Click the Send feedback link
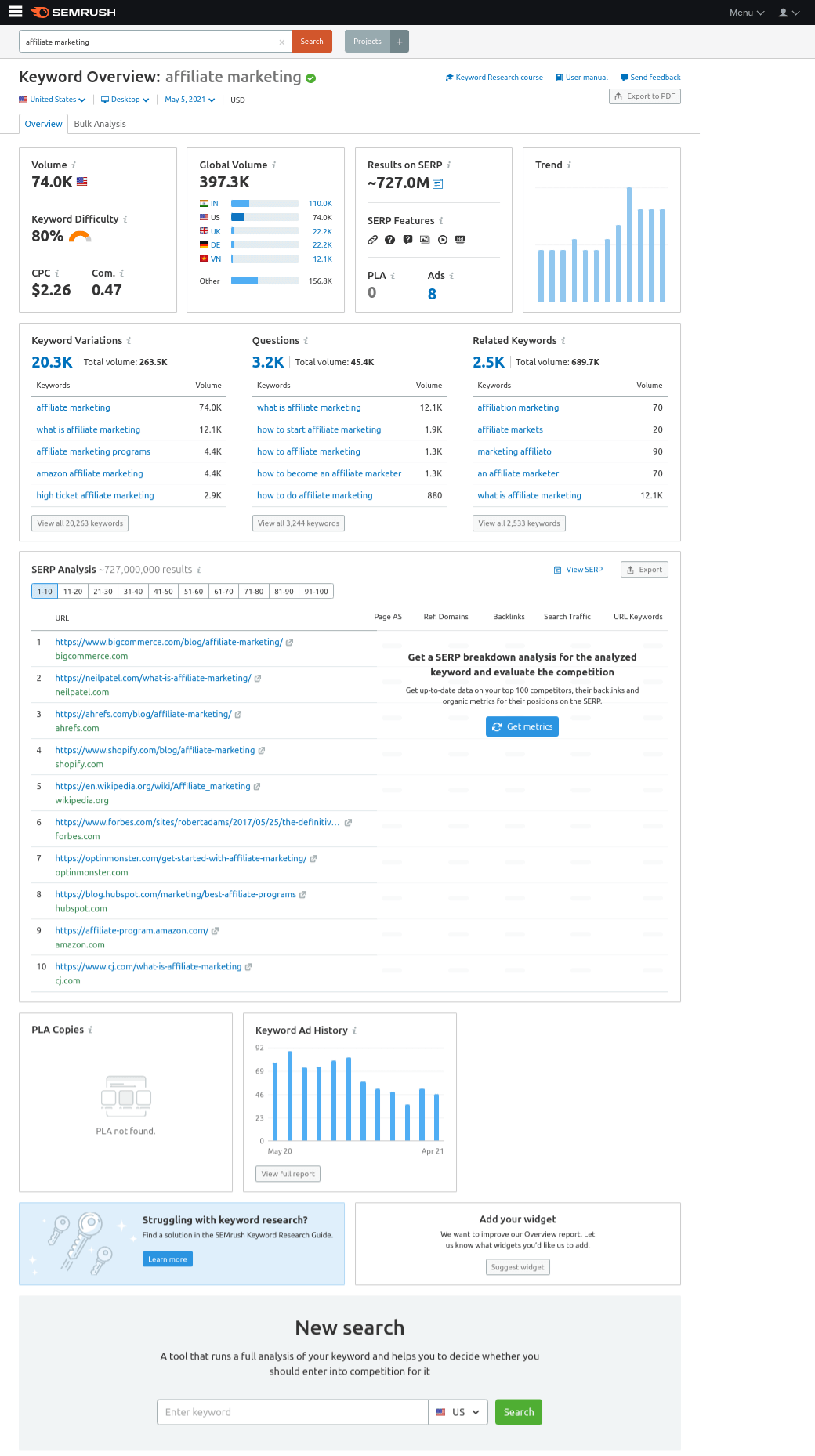815x1456 pixels. pyautogui.click(x=650, y=78)
